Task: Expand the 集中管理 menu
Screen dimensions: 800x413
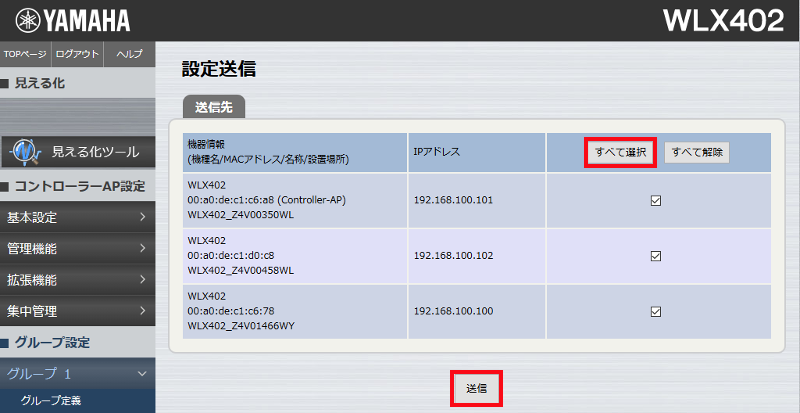Action: [77, 311]
